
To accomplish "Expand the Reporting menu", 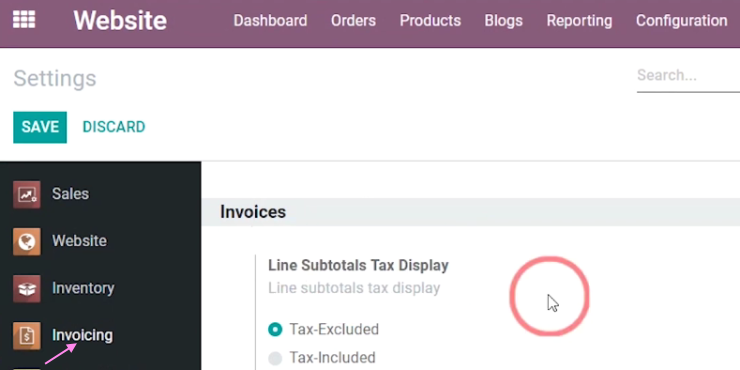I will (x=579, y=21).
